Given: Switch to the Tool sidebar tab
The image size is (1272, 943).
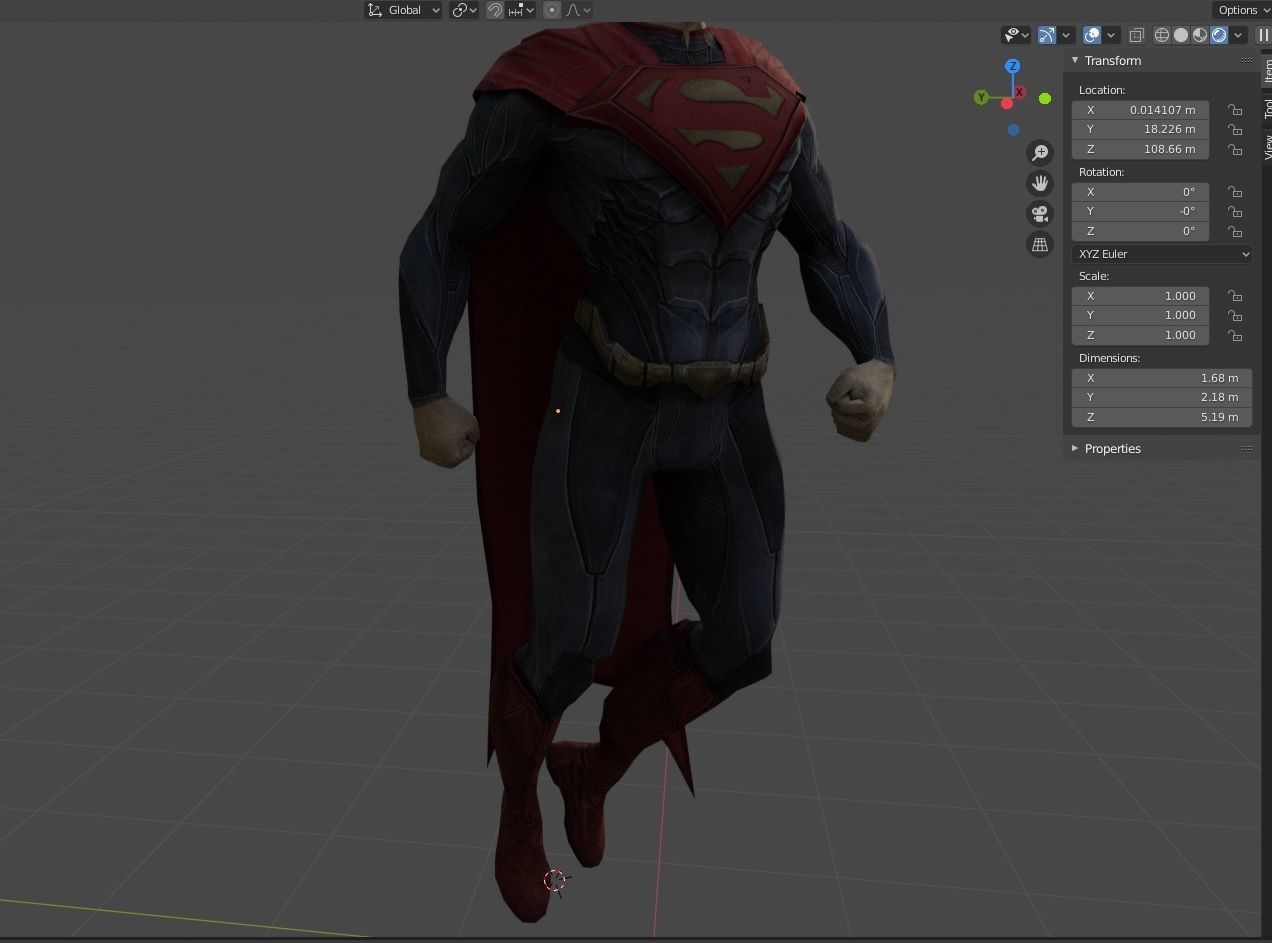Looking at the screenshot, I should pos(1266,108).
